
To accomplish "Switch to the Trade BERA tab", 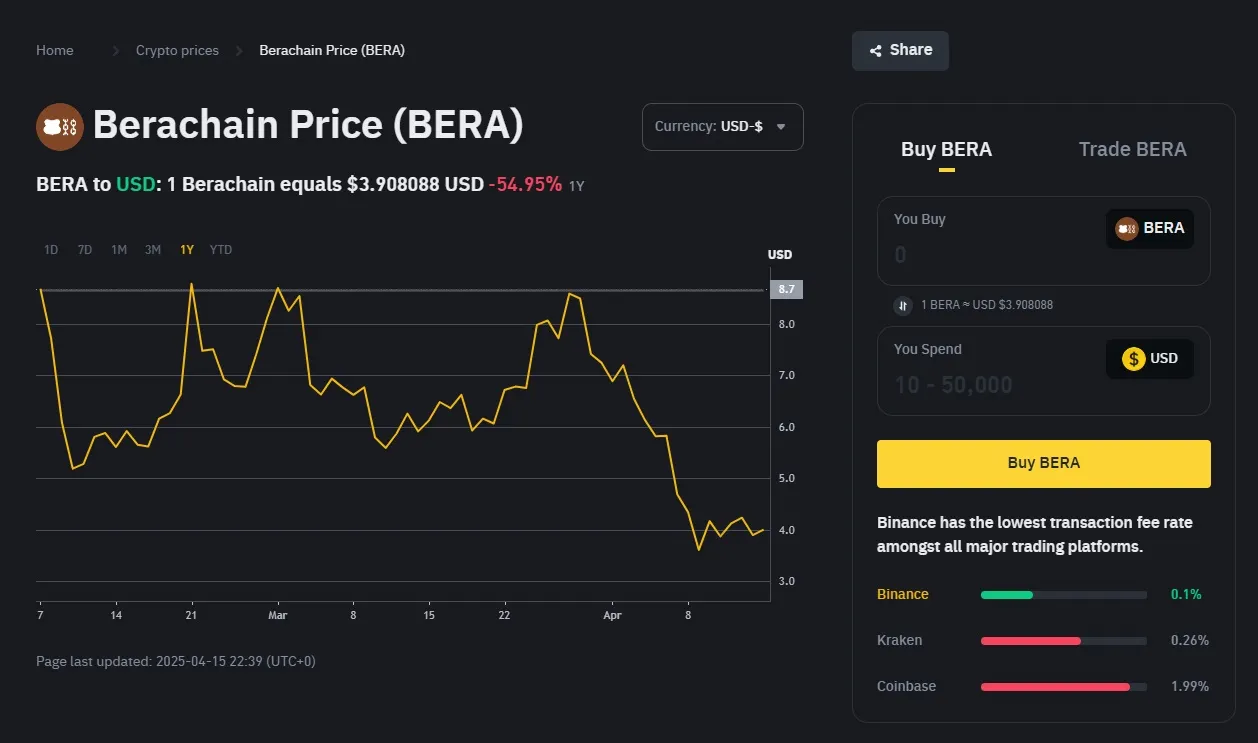I will 1132,150.
